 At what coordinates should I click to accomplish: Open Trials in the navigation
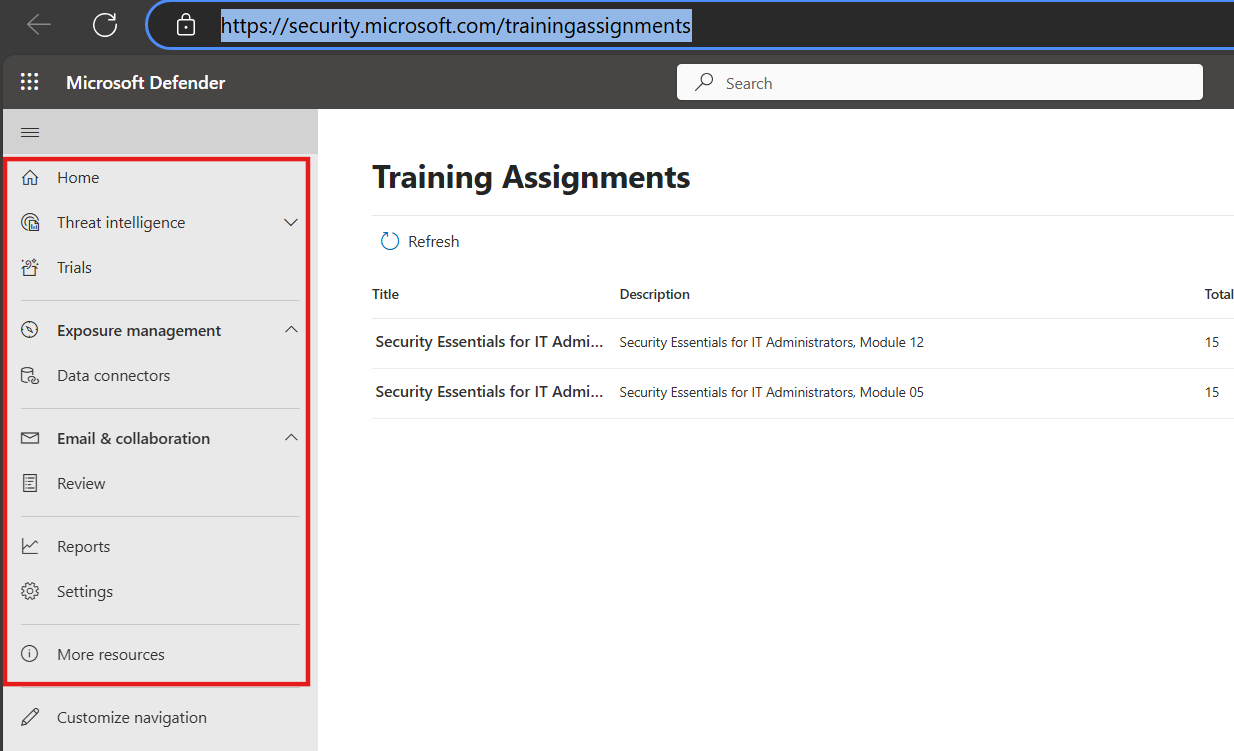point(74,268)
